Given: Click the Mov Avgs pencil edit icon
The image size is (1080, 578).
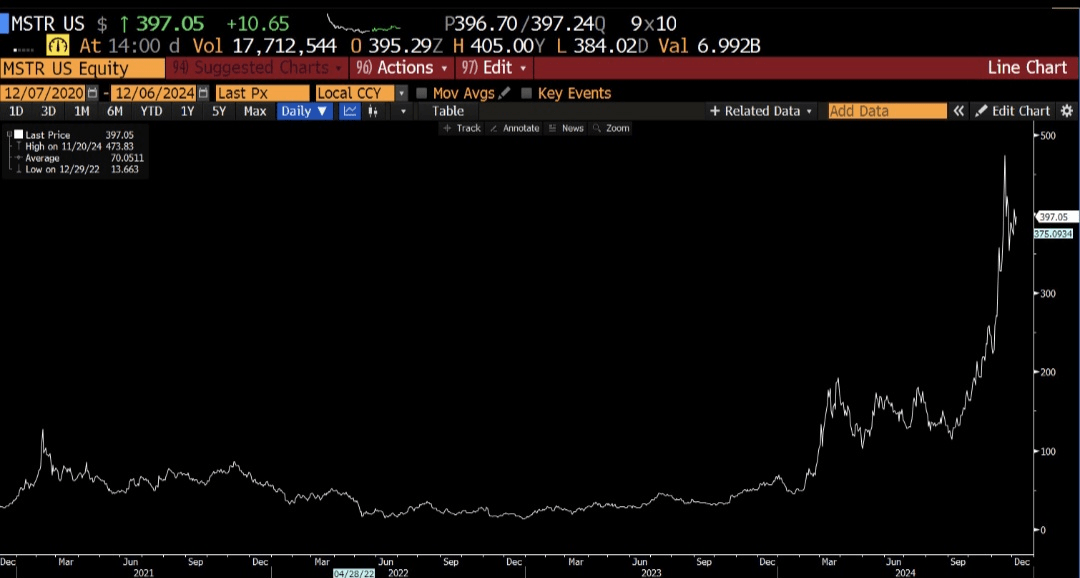Looking at the screenshot, I should [504, 92].
